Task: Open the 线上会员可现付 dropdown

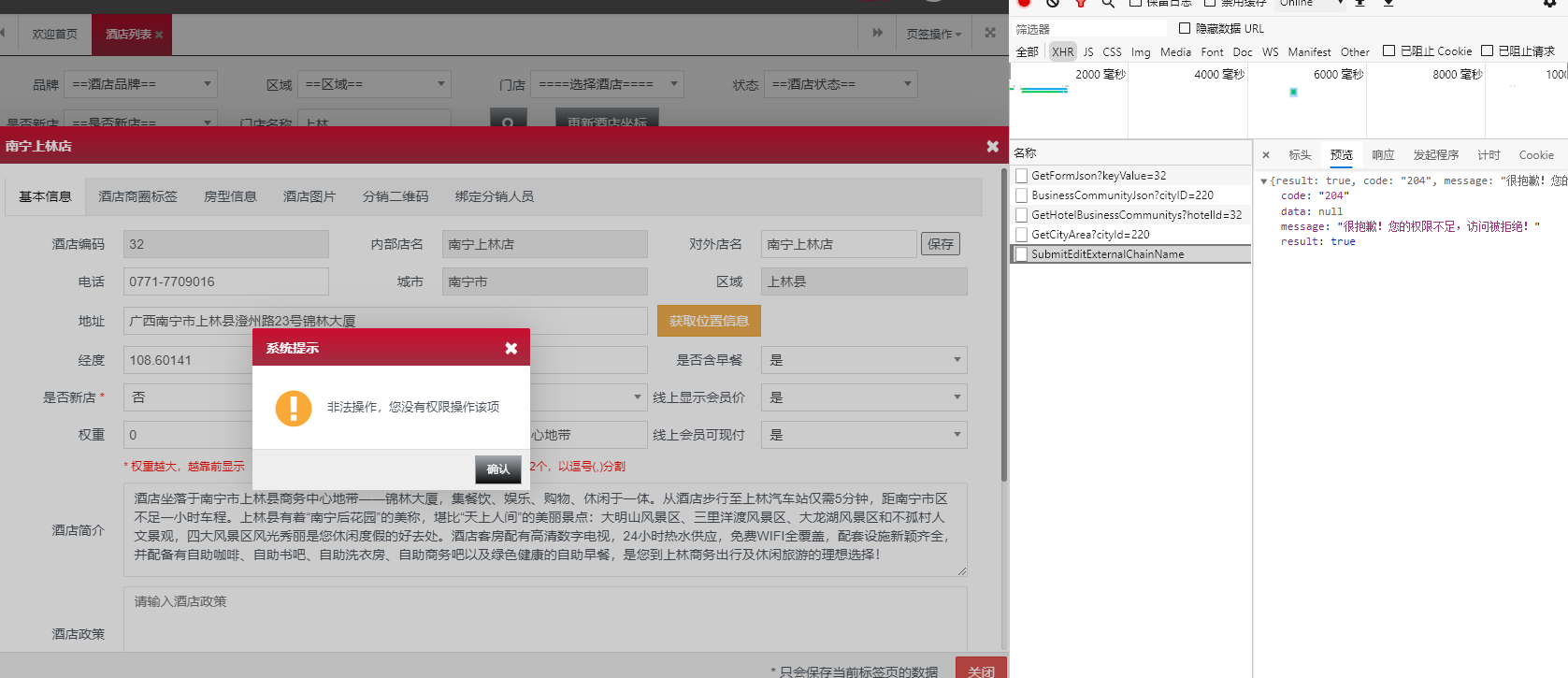Action: (x=864, y=435)
